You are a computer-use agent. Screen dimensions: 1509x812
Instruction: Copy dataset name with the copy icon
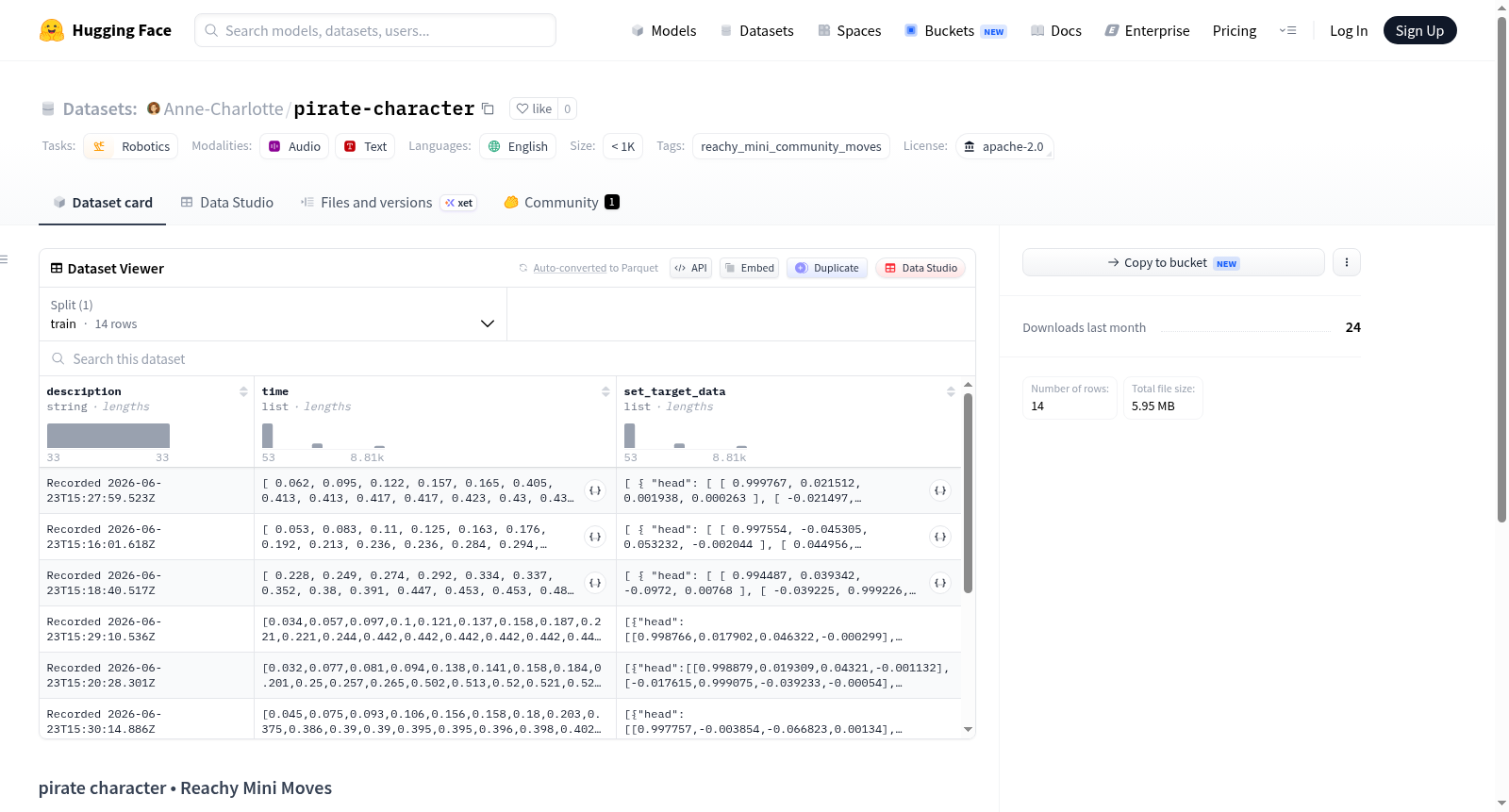click(488, 108)
